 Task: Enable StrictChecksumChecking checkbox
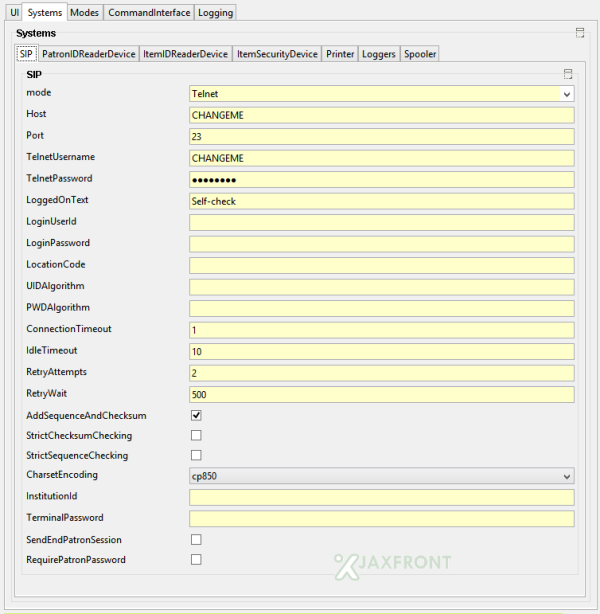point(196,435)
